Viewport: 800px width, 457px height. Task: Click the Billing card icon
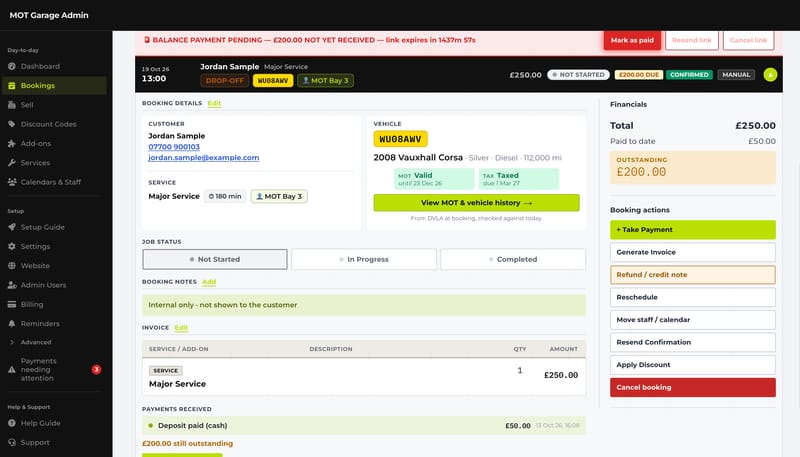point(12,304)
